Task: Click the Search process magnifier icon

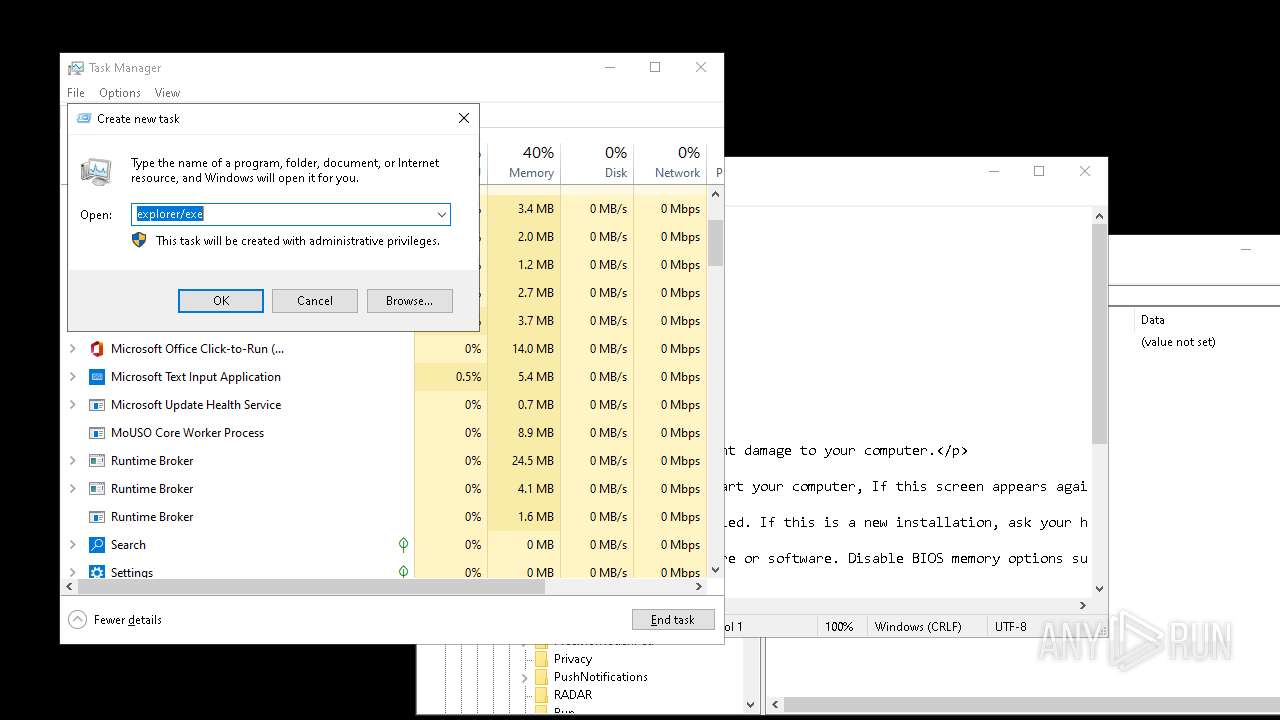Action: [x=97, y=545]
